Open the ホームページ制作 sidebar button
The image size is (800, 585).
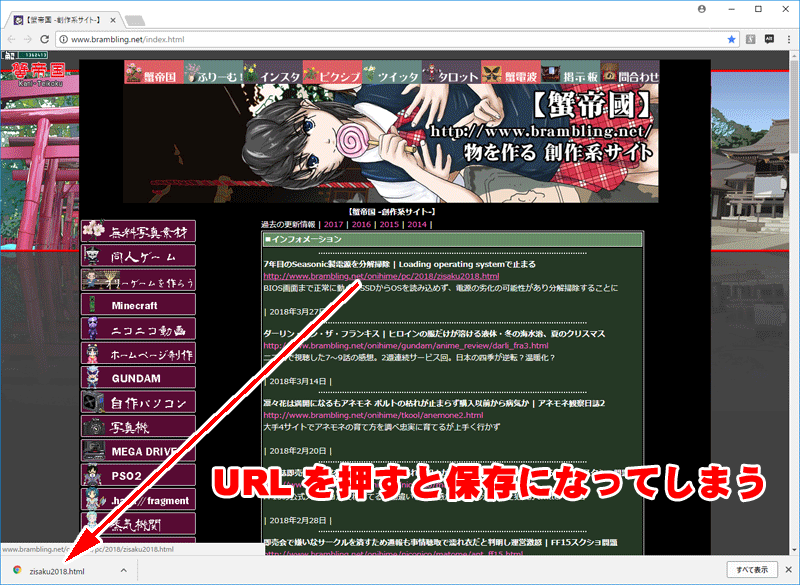tap(138, 353)
